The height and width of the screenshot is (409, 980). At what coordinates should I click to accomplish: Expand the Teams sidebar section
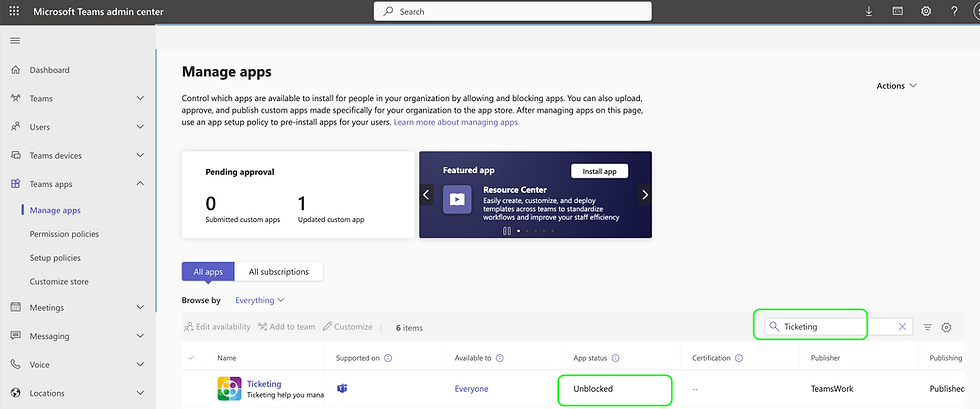point(140,98)
